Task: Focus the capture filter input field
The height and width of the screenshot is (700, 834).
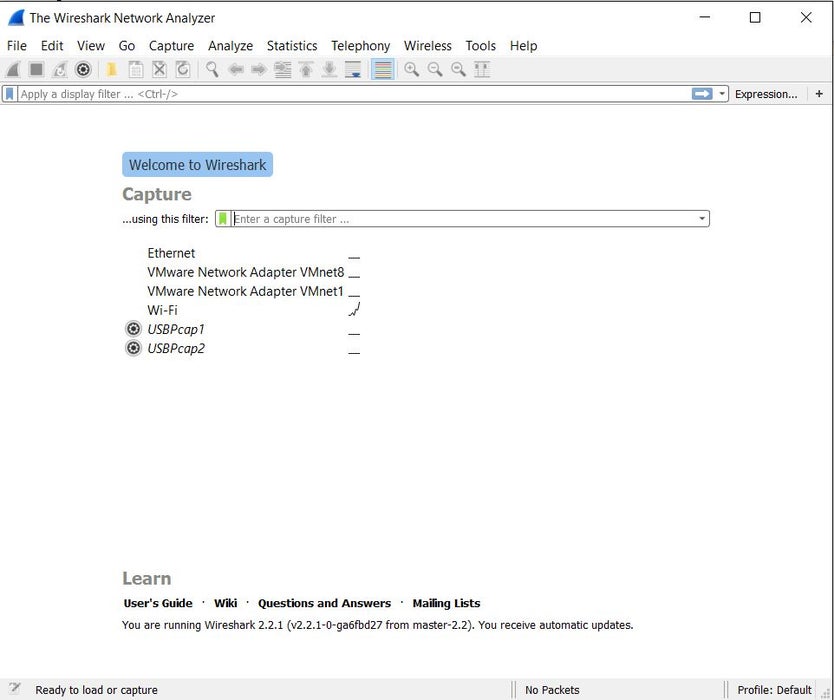Action: 464,219
